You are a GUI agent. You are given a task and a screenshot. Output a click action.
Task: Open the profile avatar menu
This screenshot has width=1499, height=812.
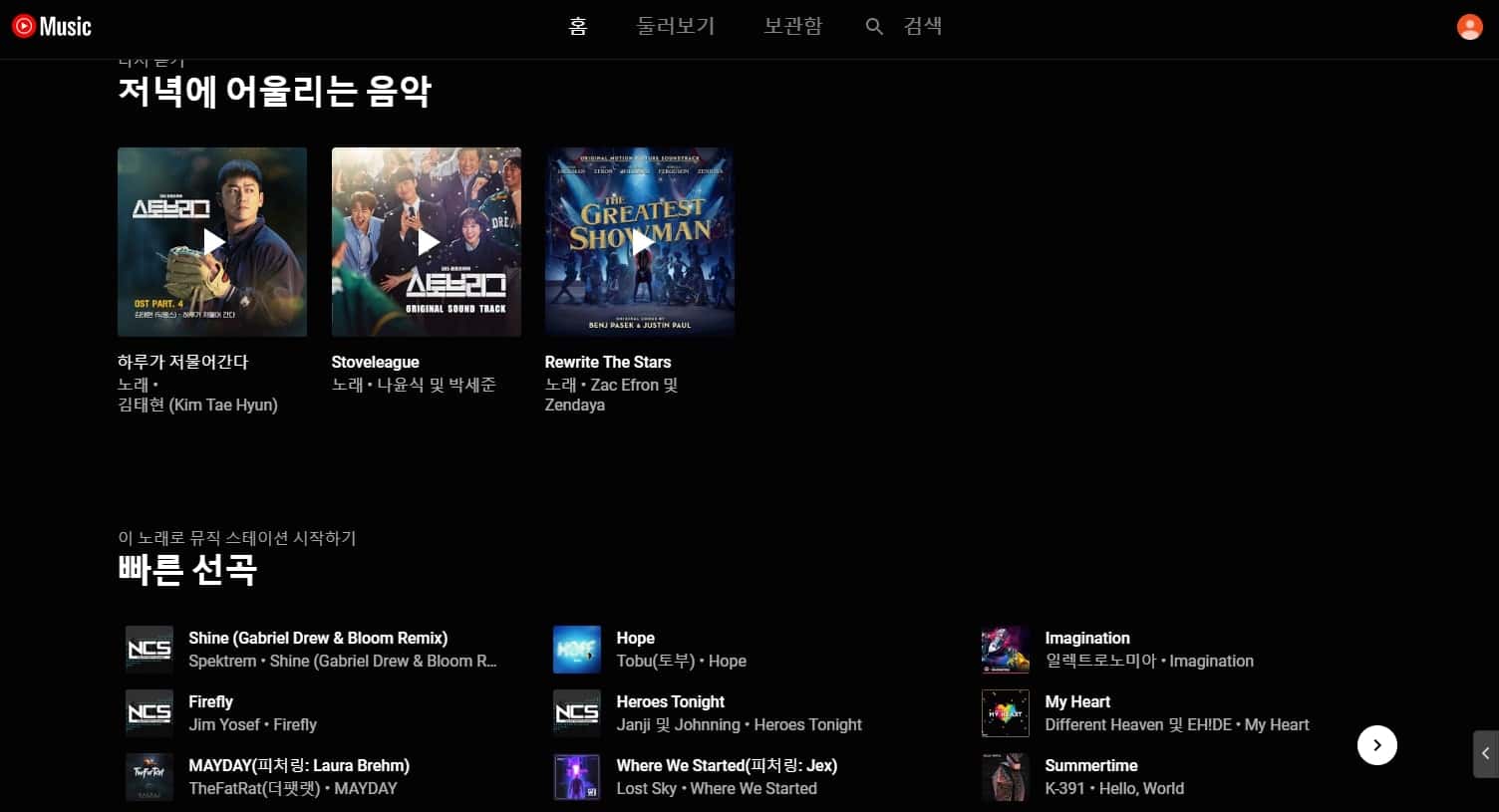(x=1469, y=26)
